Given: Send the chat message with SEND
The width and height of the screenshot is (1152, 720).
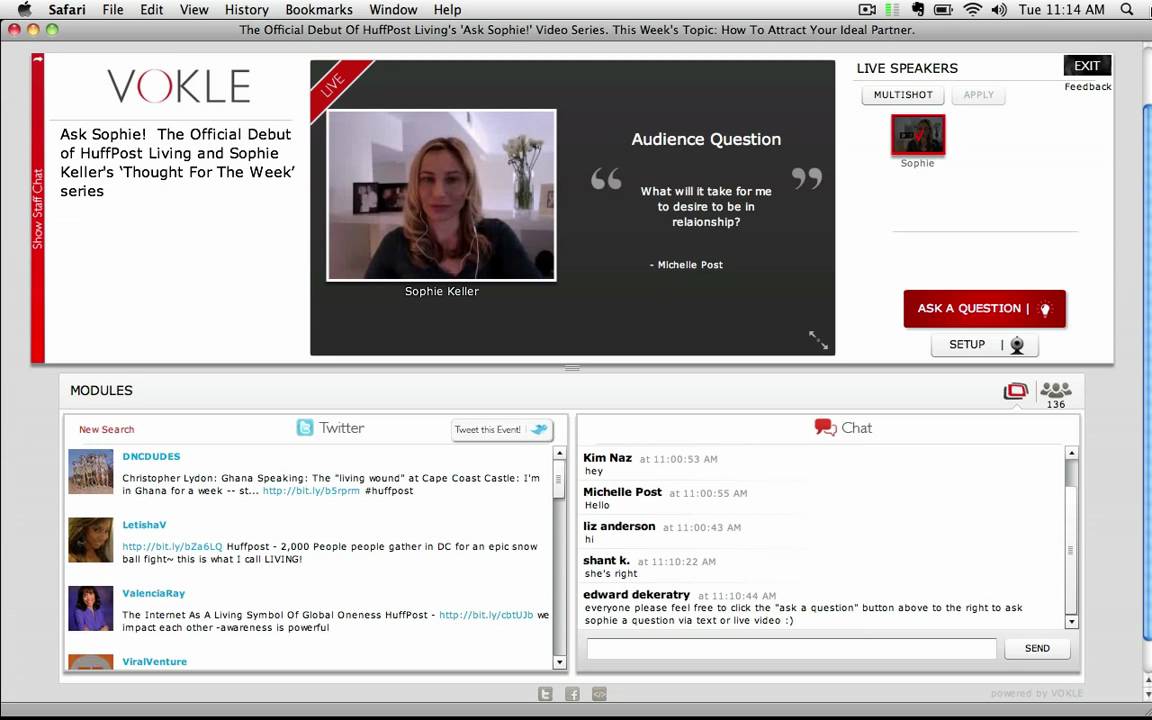Looking at the screenshot, I should pyautogui.click(x=1037, y=648).
